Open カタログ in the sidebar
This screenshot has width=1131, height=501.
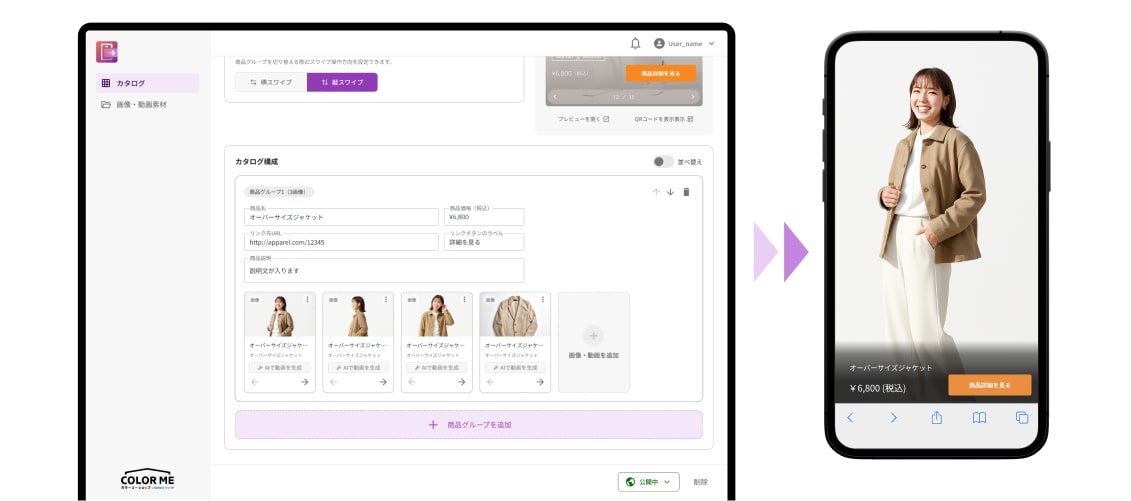[x=148, y=83]
